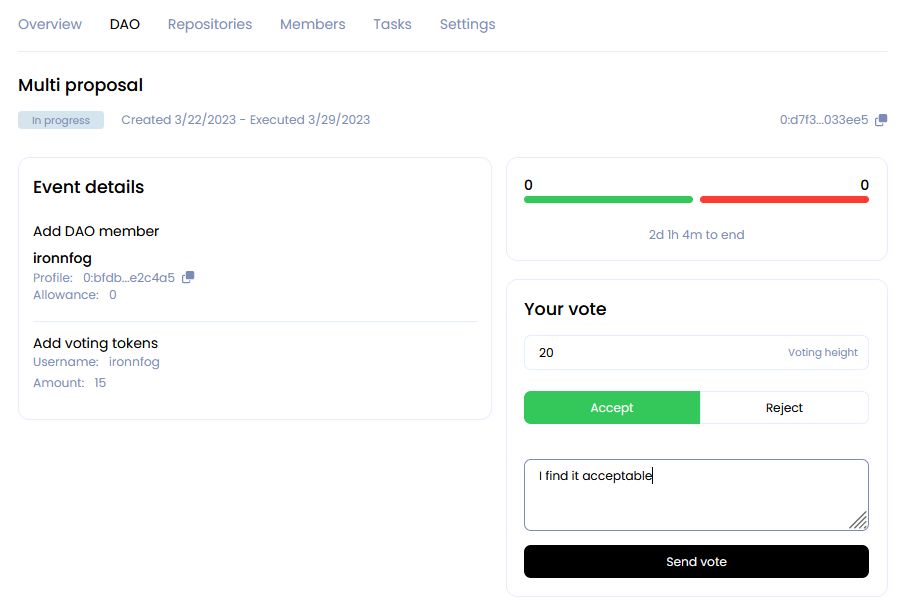Grab the comment box resize handle

pos(859,521)
